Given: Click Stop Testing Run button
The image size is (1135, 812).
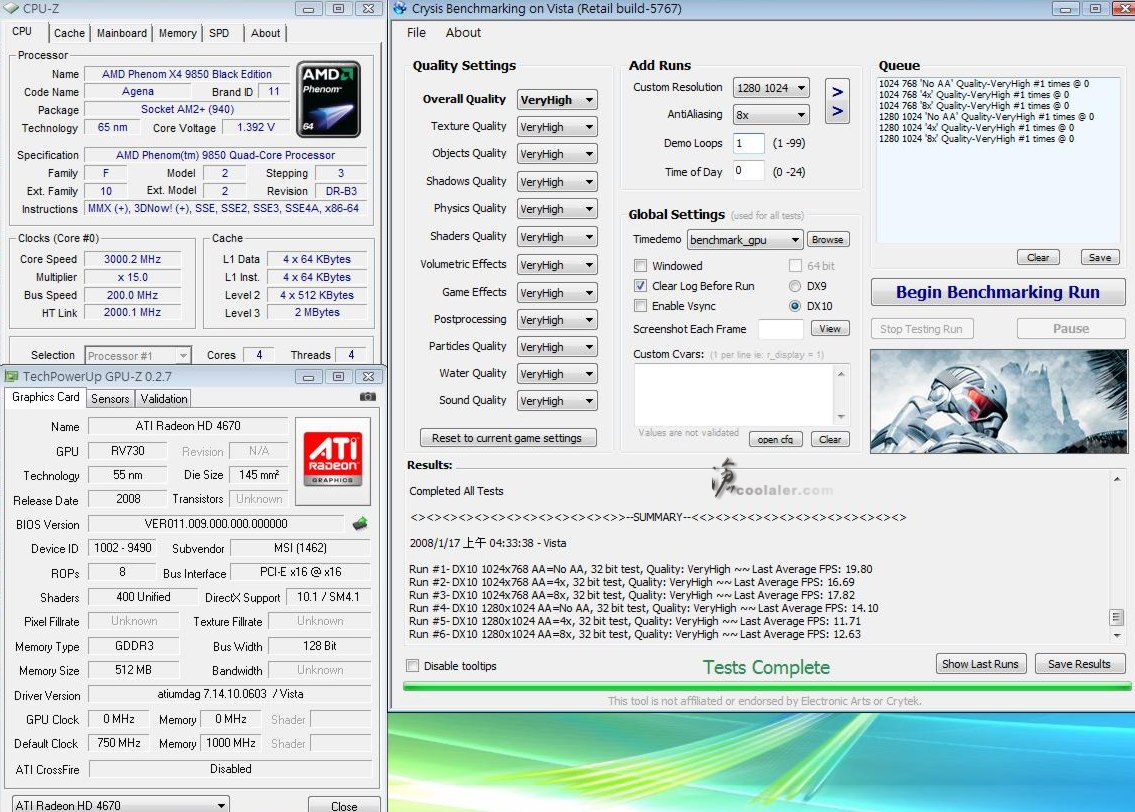Looking at the screenshot, I should tap(921, 329).
